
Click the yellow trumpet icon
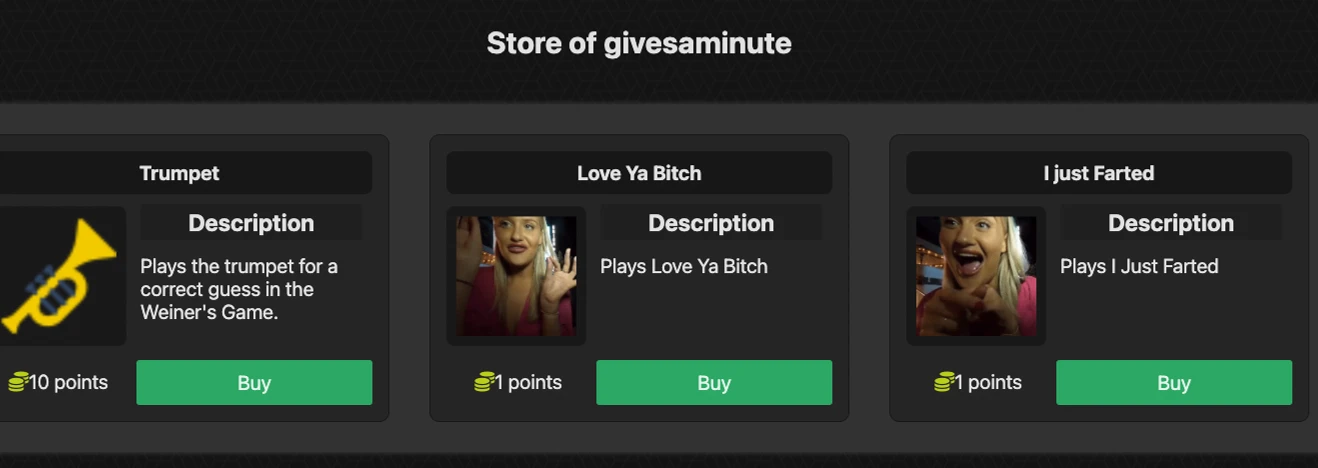(60, 277)
